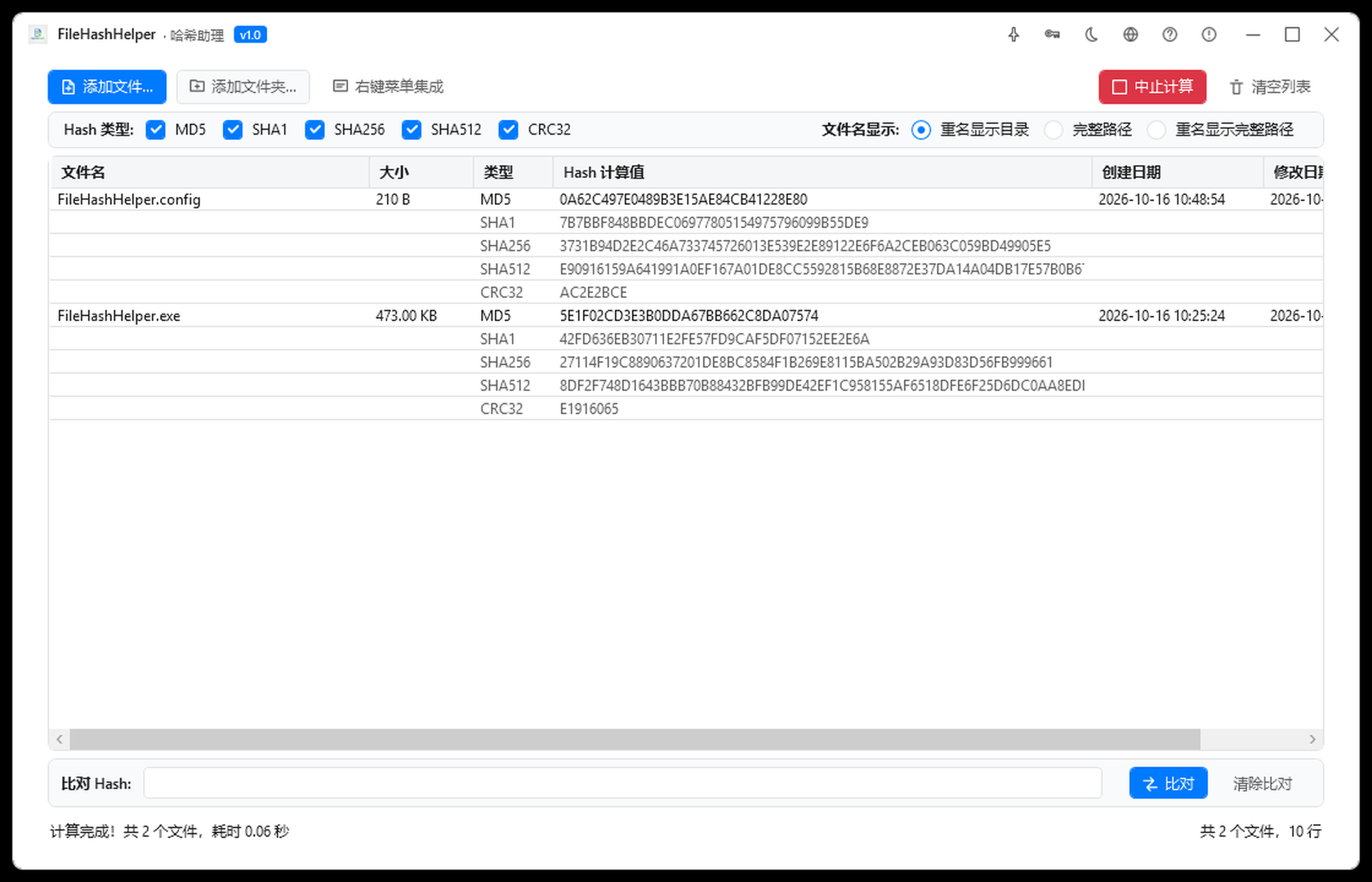Click the scrollbar right arrow
This screenshot has height=882, width=1372.
(x=1312, y=739)
